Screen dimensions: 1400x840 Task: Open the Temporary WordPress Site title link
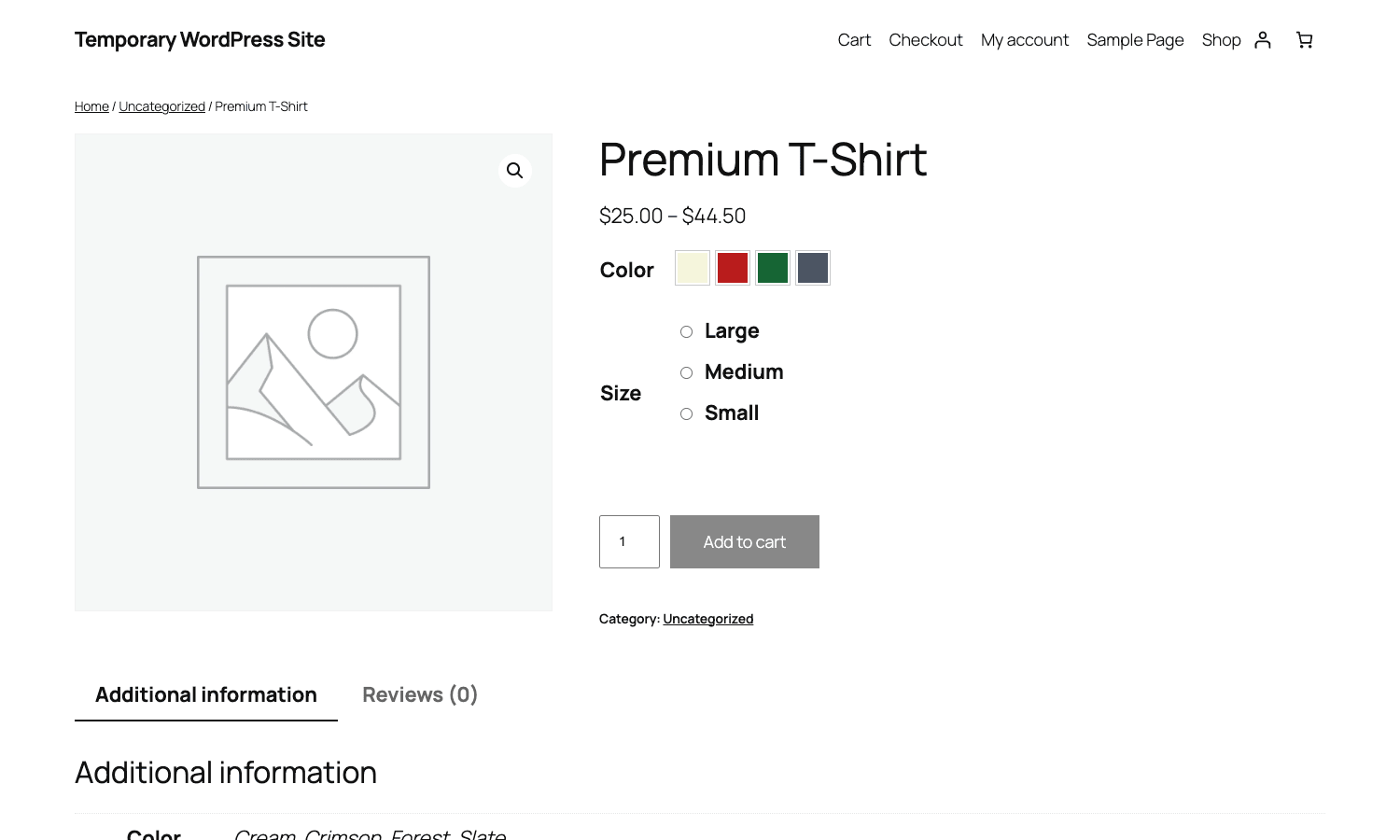(x=200, y=39)
